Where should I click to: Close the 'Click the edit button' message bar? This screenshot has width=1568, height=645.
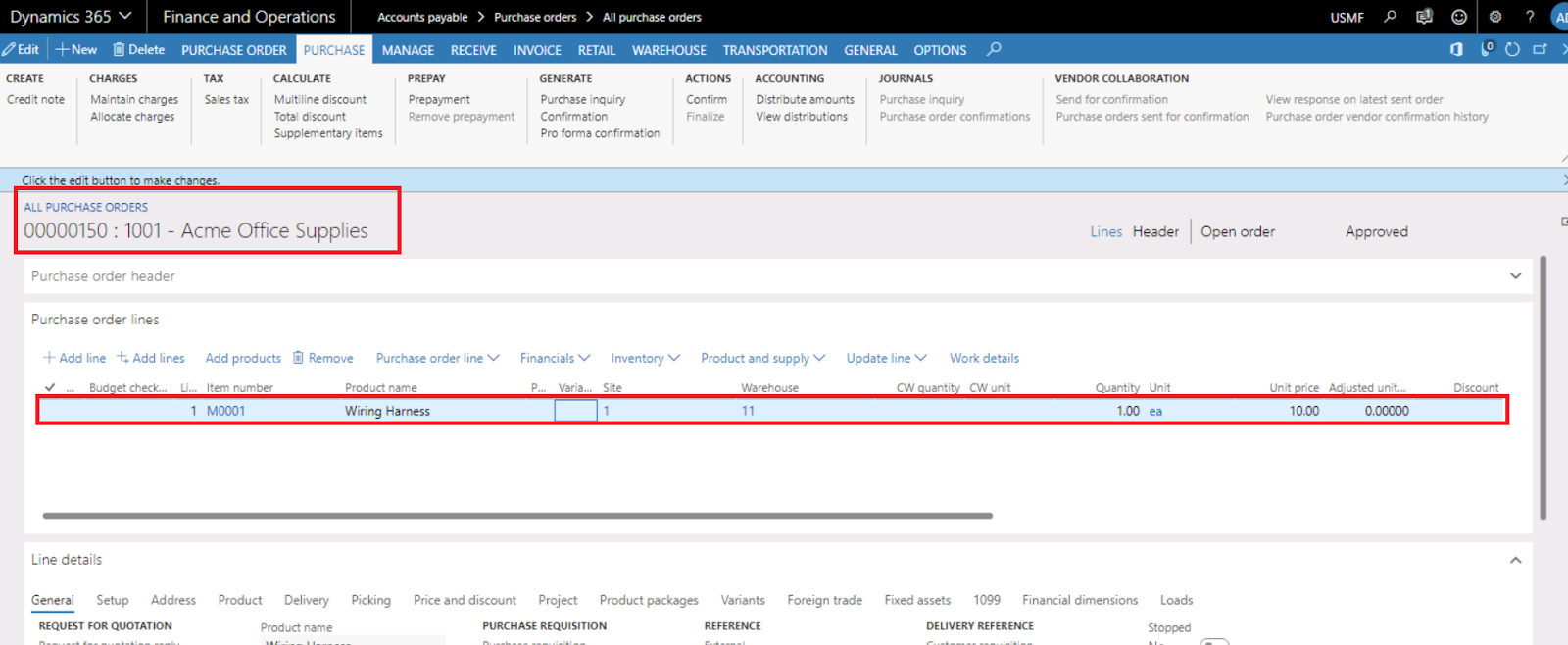tap(1564, 180)
